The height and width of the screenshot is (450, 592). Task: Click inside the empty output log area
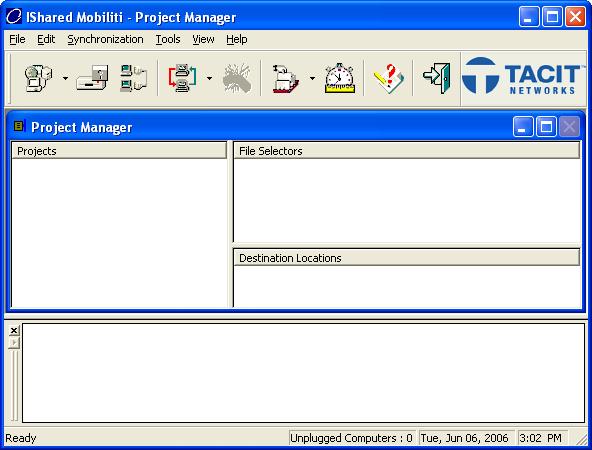point(303,373)
